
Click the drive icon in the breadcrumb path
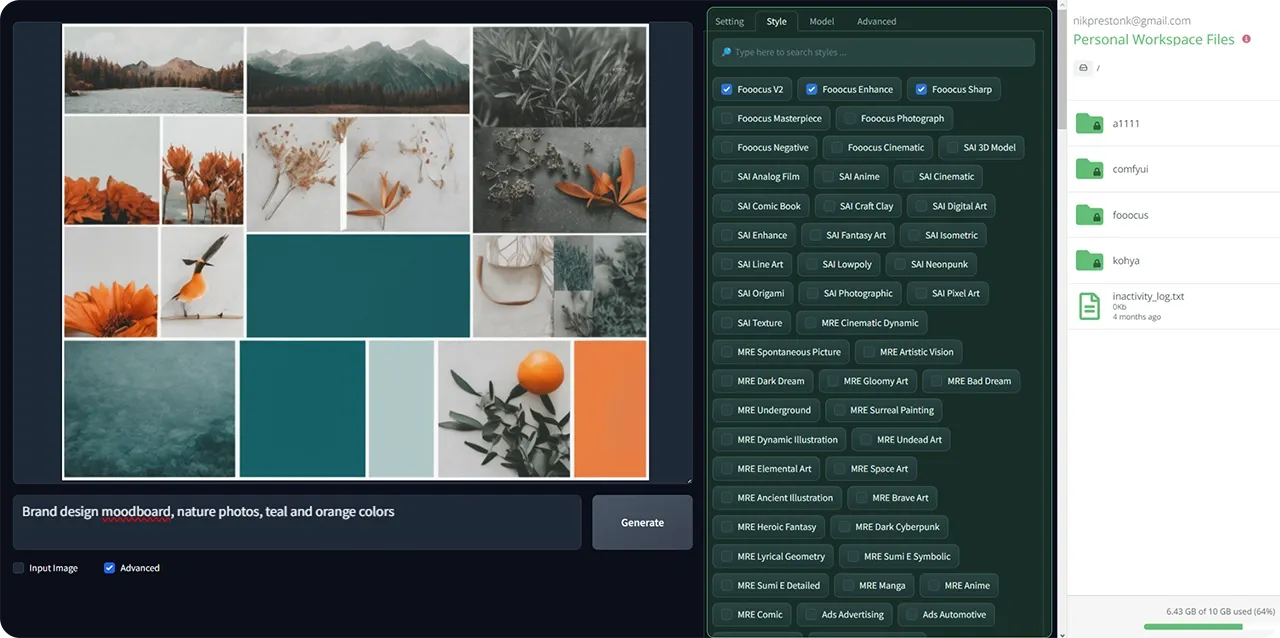1083,67
